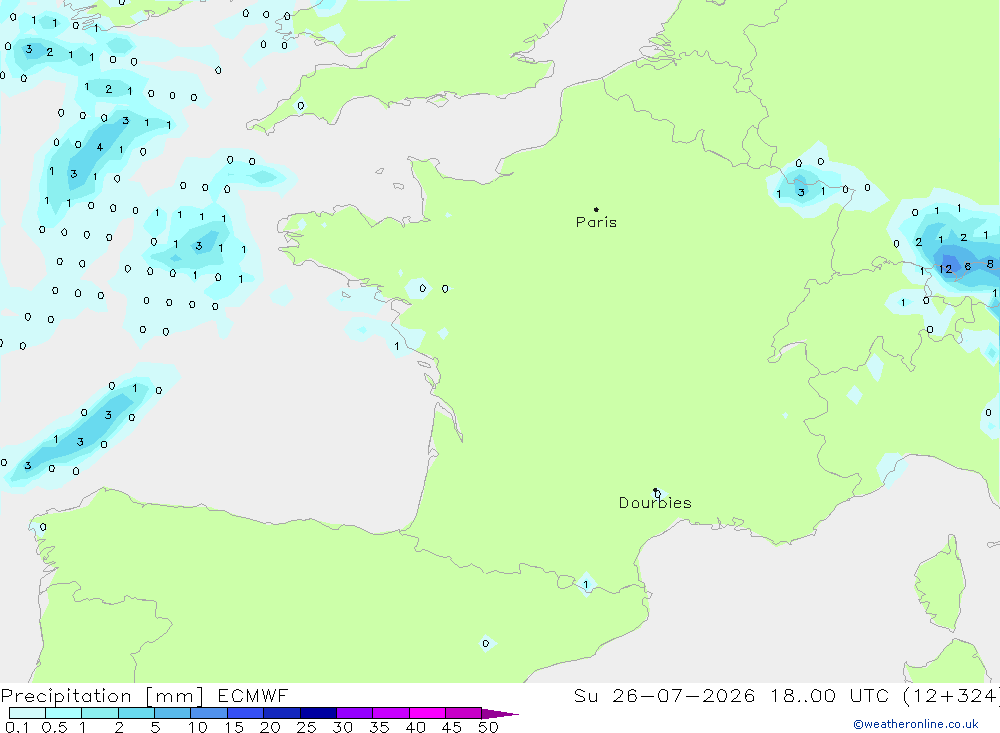
Task: Click the '1' value on the Pyrenees
Action: coord(585,584)
